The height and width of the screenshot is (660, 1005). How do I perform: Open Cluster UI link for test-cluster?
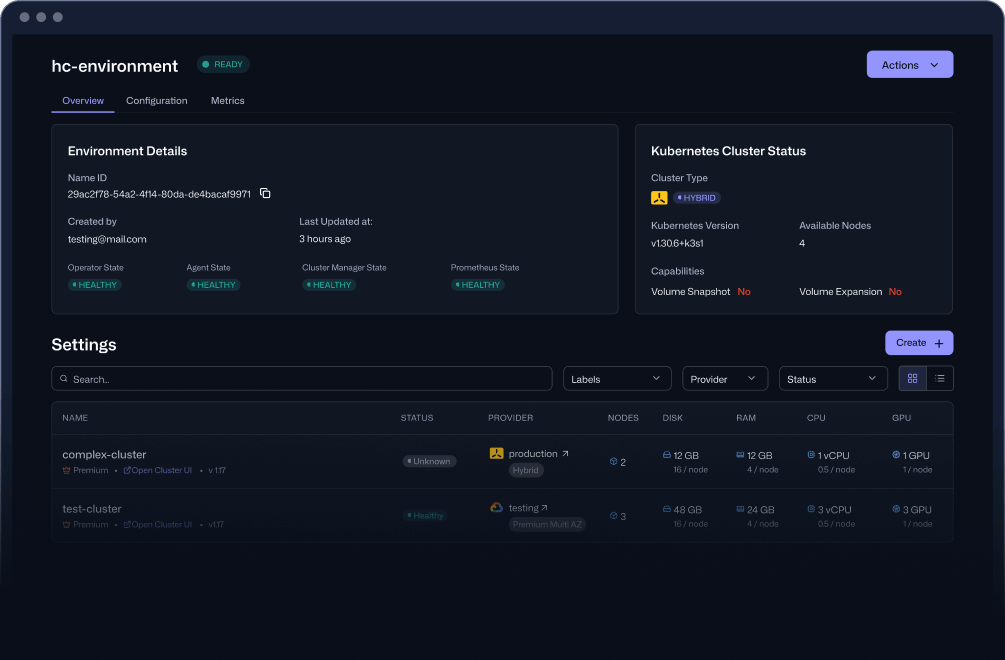click(158, 525)
